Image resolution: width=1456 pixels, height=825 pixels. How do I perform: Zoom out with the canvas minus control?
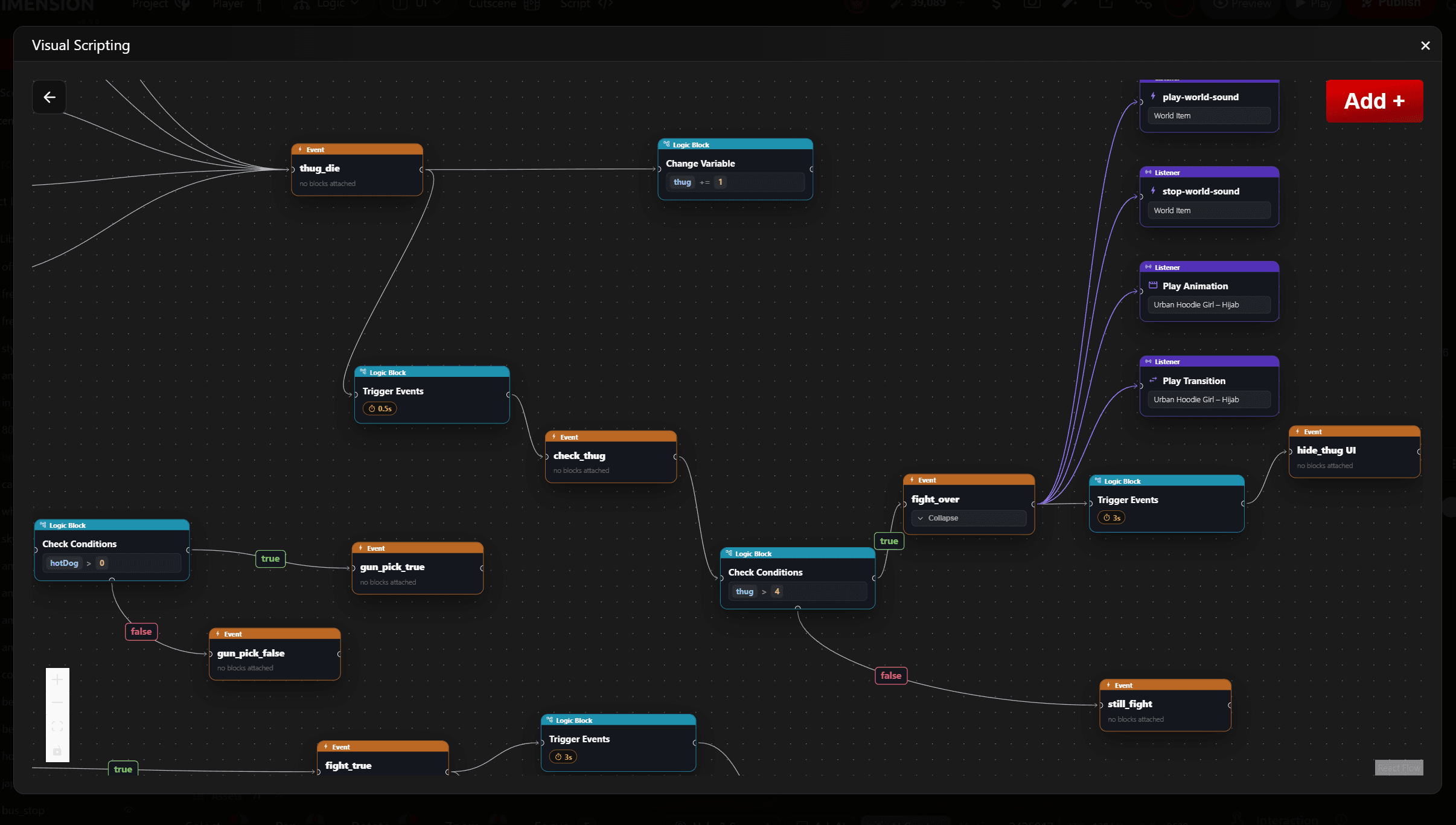point(57,703)
